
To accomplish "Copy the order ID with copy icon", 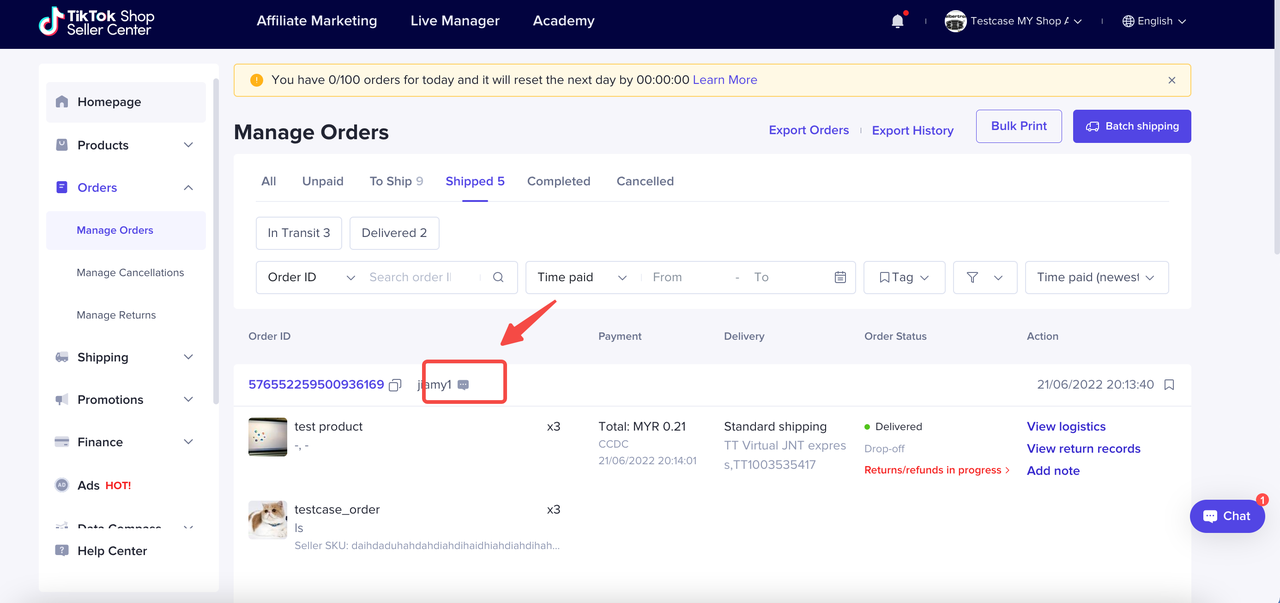I will tap(395, 385).
